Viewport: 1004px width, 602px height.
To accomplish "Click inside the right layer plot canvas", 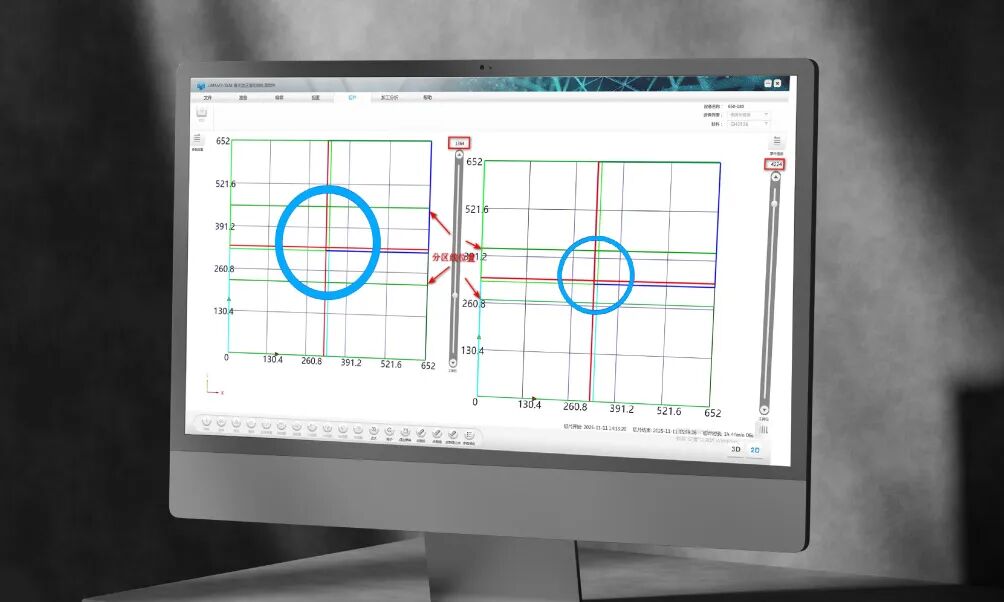I will [x=598, y=283].
